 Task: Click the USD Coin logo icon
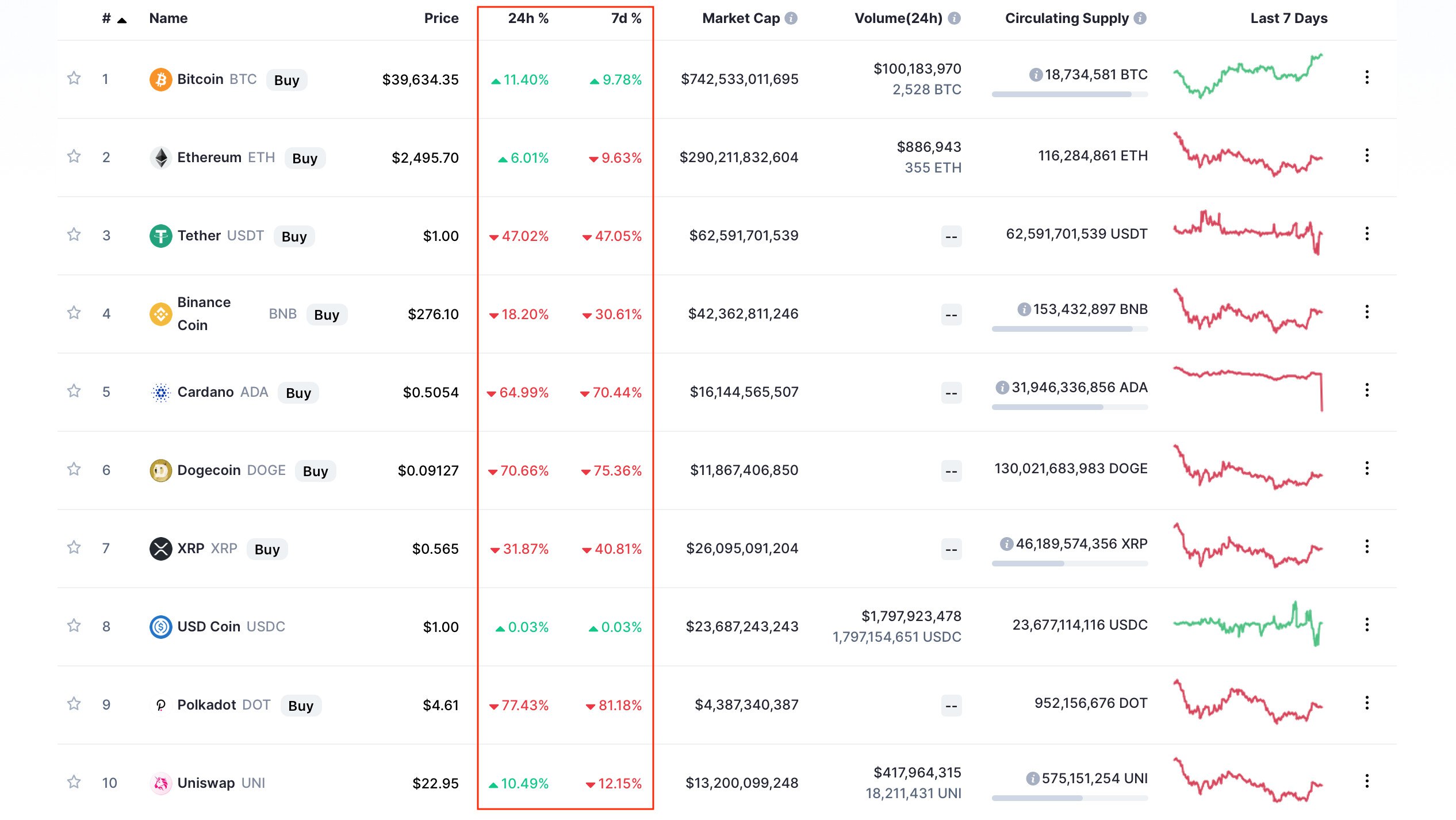161,627
